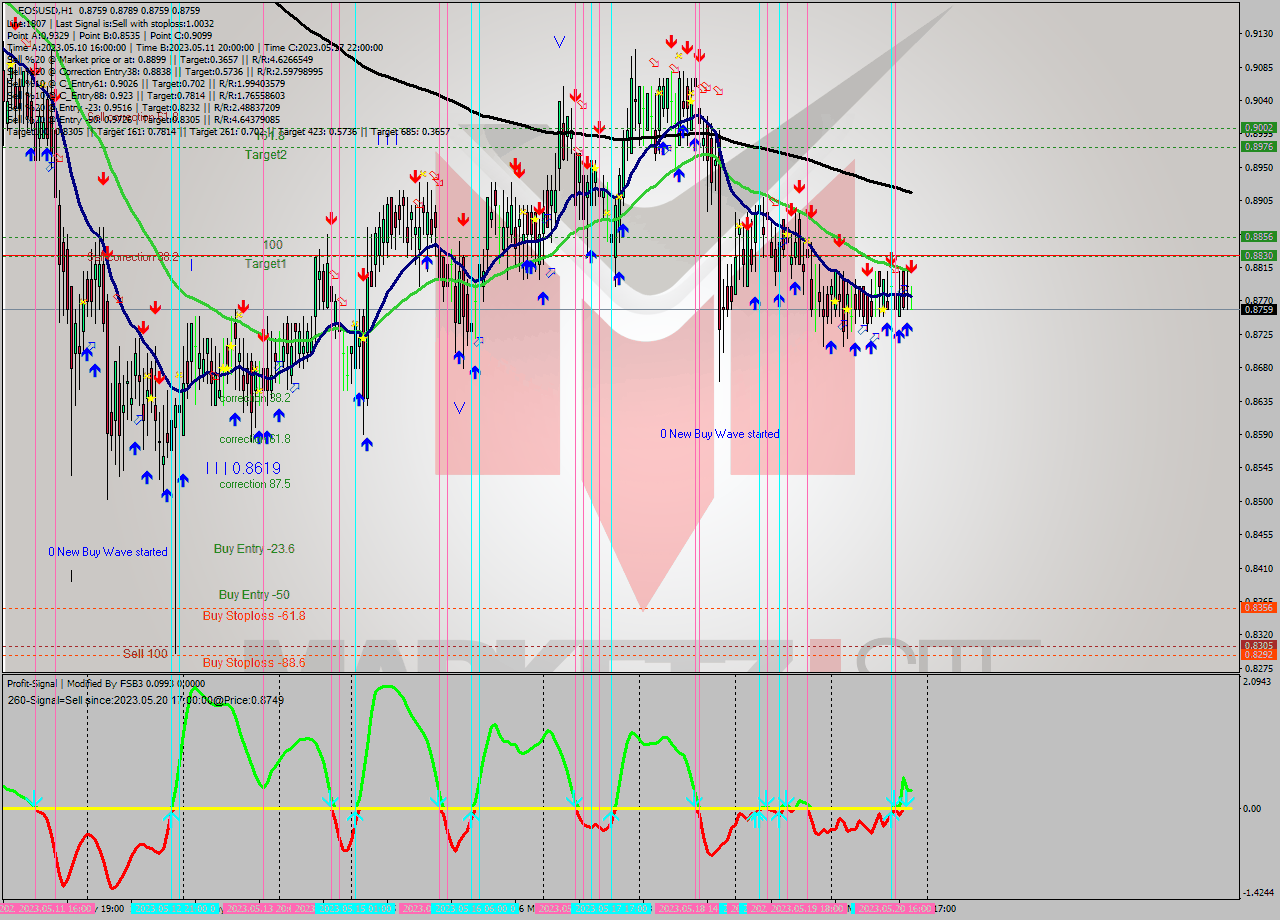
Task: Click the 'correction 61.8' label
Action: pyautogui.click(x=255, y=439)
